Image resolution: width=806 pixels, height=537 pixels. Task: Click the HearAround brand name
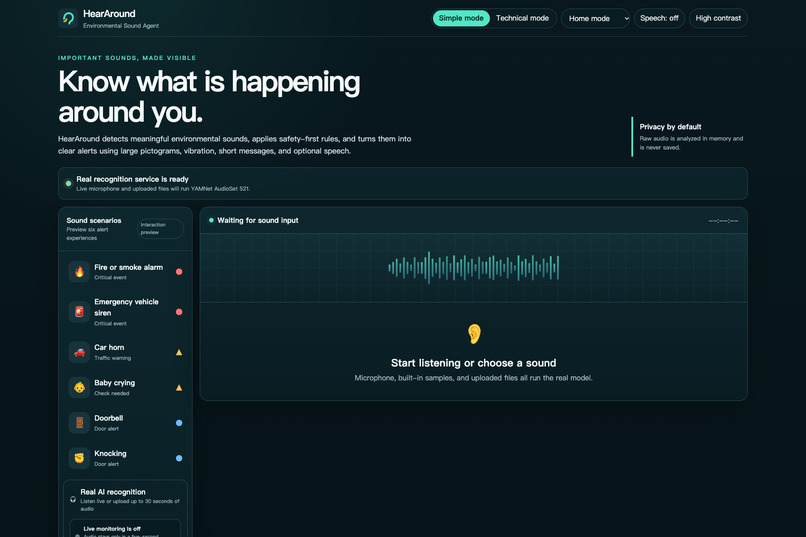click(109, 14)
